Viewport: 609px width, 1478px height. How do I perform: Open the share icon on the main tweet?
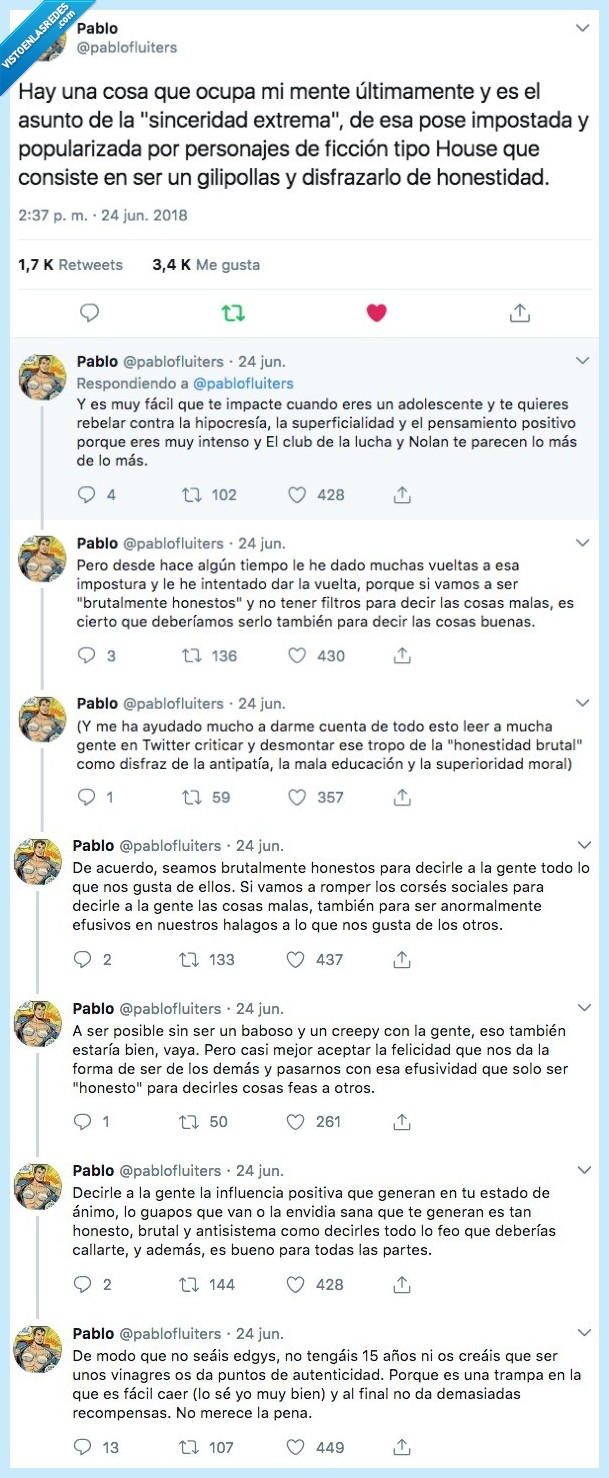(x=520, y=312)
